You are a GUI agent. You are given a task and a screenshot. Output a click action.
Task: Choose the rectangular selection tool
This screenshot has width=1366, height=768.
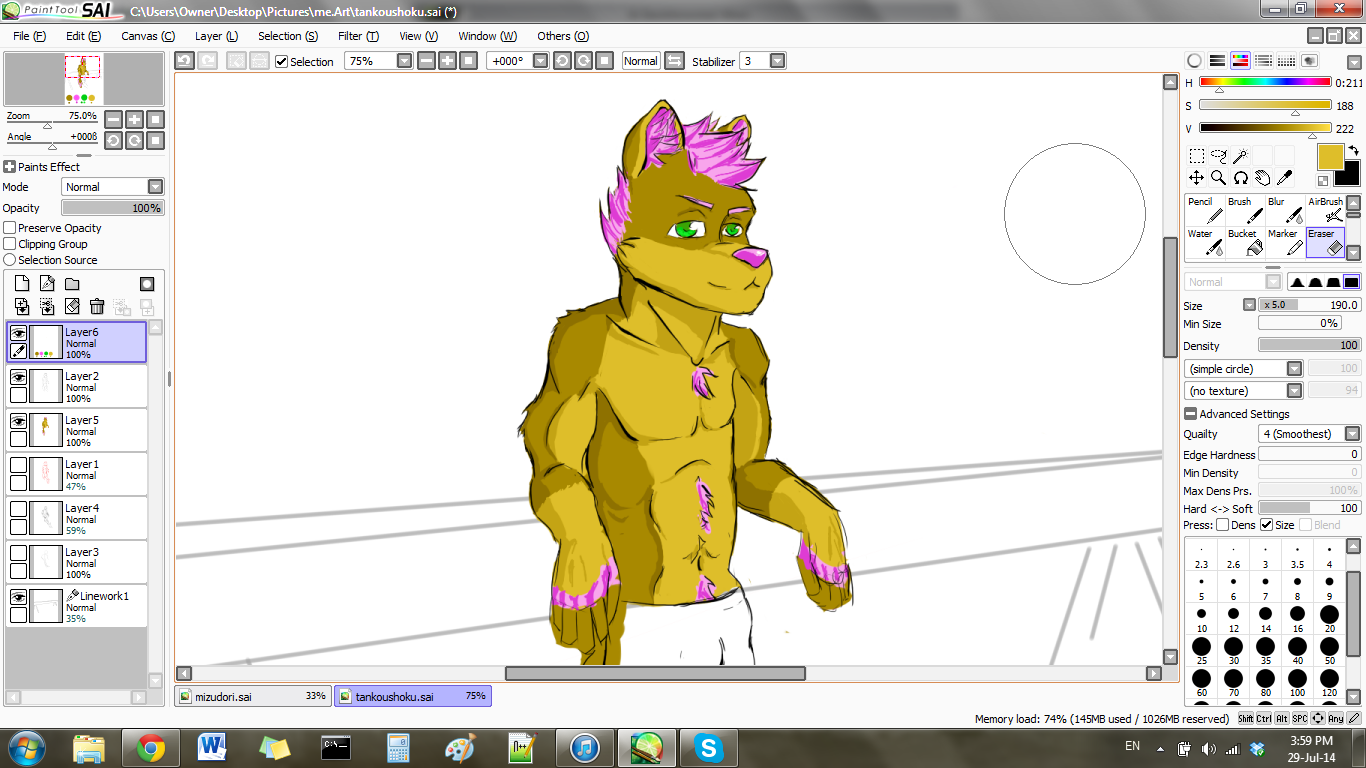1196,156
